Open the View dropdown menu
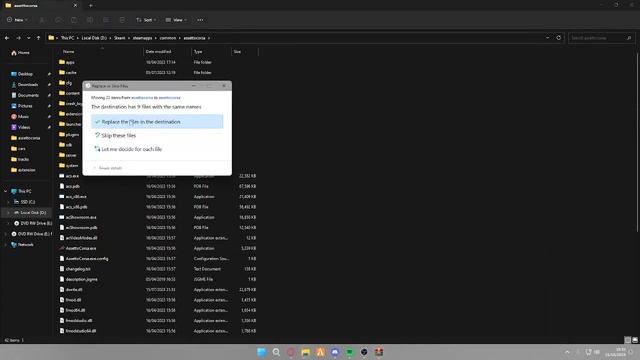Screen dimensions: 640x360 [176, 20]
